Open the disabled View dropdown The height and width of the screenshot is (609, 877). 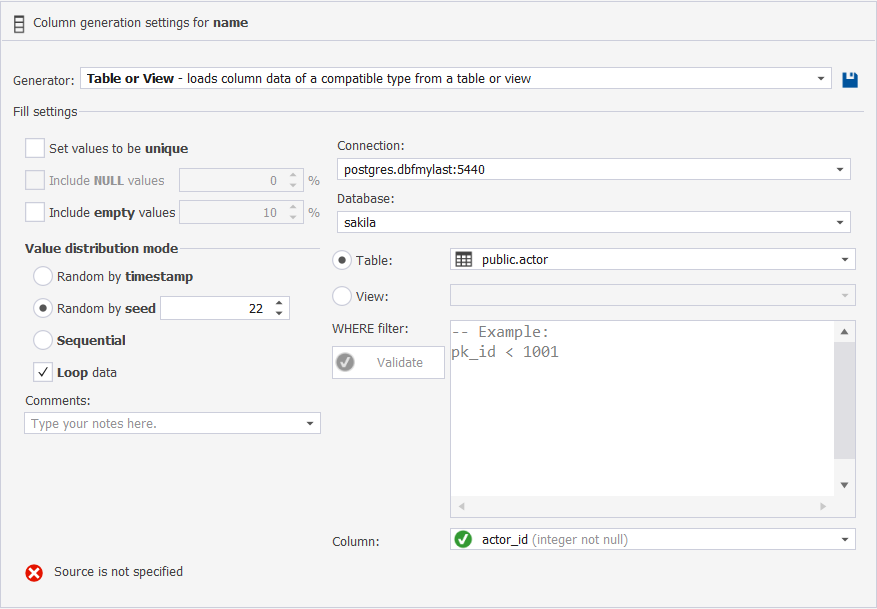[x=845, y=295]
